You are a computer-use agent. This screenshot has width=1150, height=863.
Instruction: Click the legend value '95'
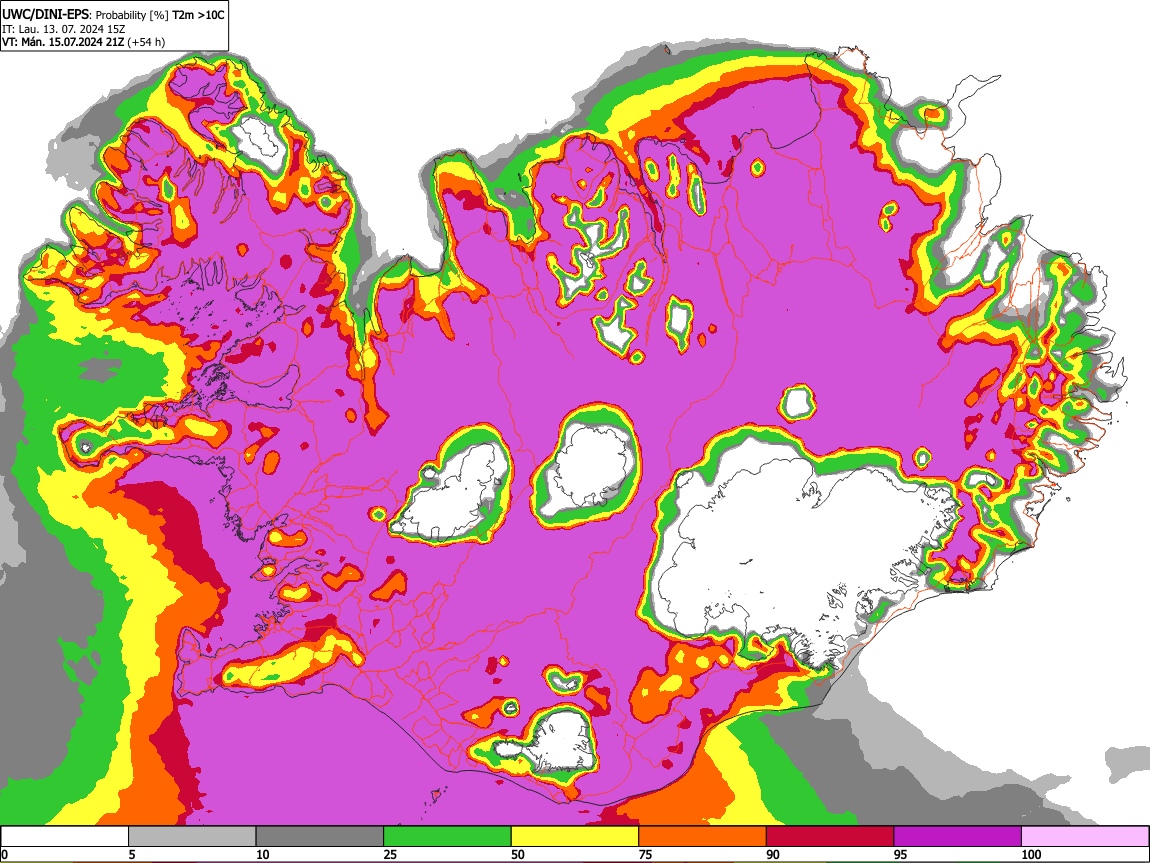pyautogui.click(x=901, y=854)
